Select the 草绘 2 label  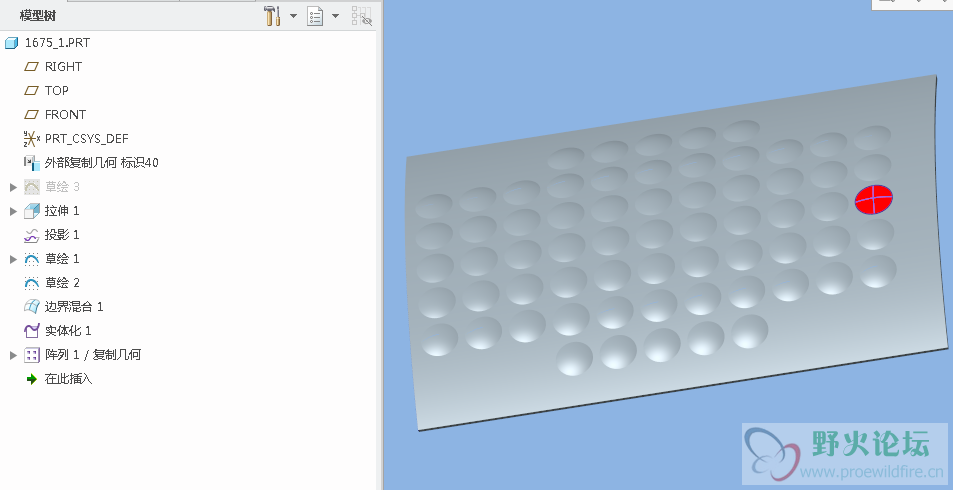click(62, 283)
